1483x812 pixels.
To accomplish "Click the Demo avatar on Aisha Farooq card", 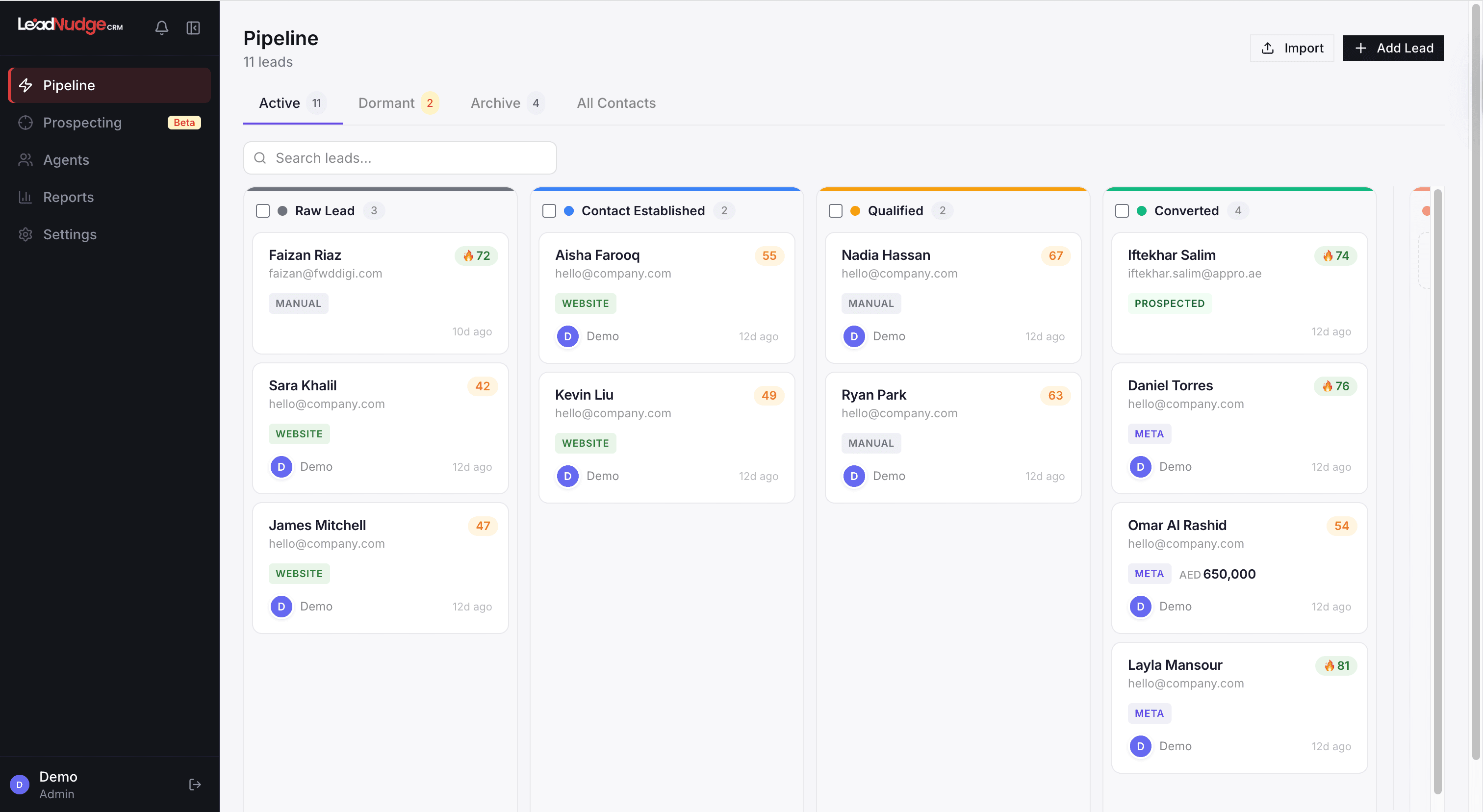I will point(567,336).
